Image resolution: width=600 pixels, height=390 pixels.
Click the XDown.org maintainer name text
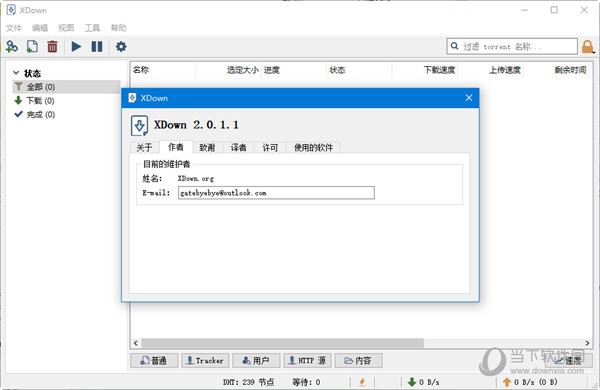196,178
